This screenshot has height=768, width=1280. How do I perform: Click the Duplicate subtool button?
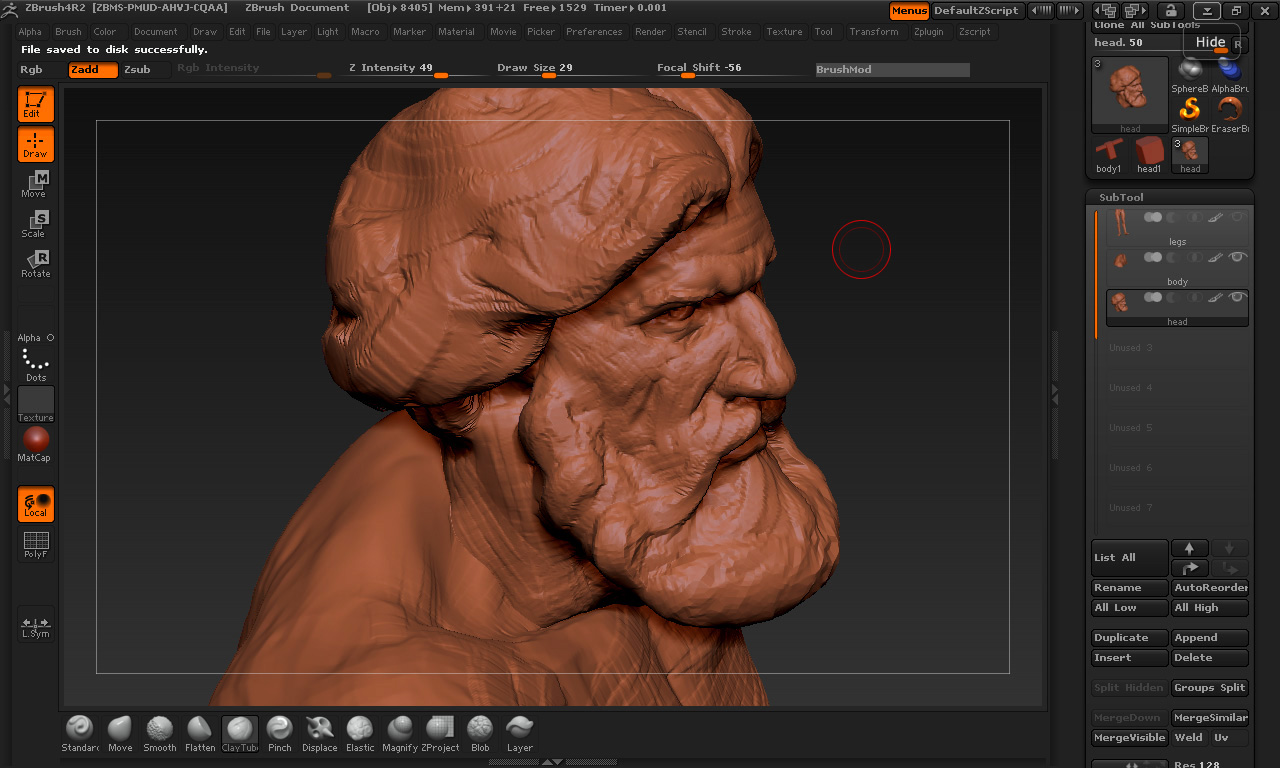tap(1129, 638)
